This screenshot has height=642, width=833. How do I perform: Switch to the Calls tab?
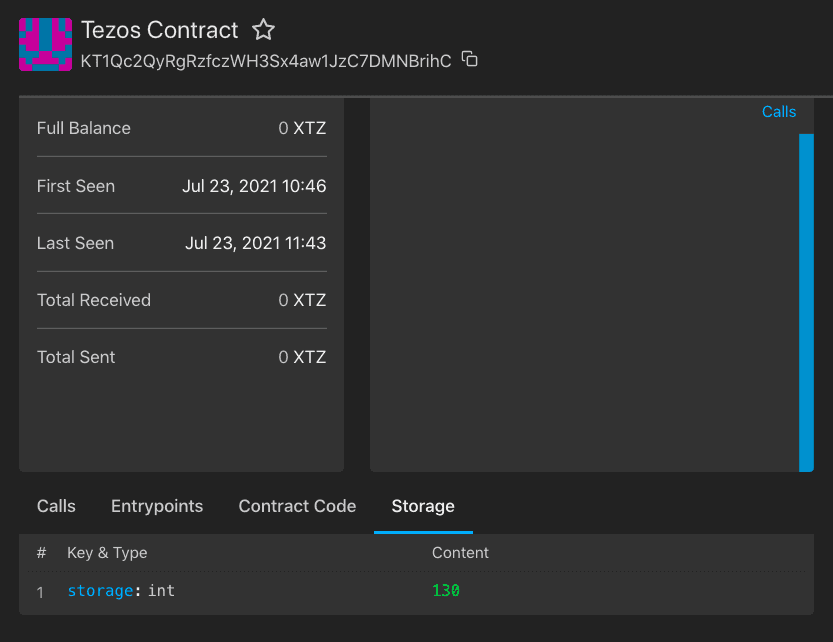coord(56,506)
